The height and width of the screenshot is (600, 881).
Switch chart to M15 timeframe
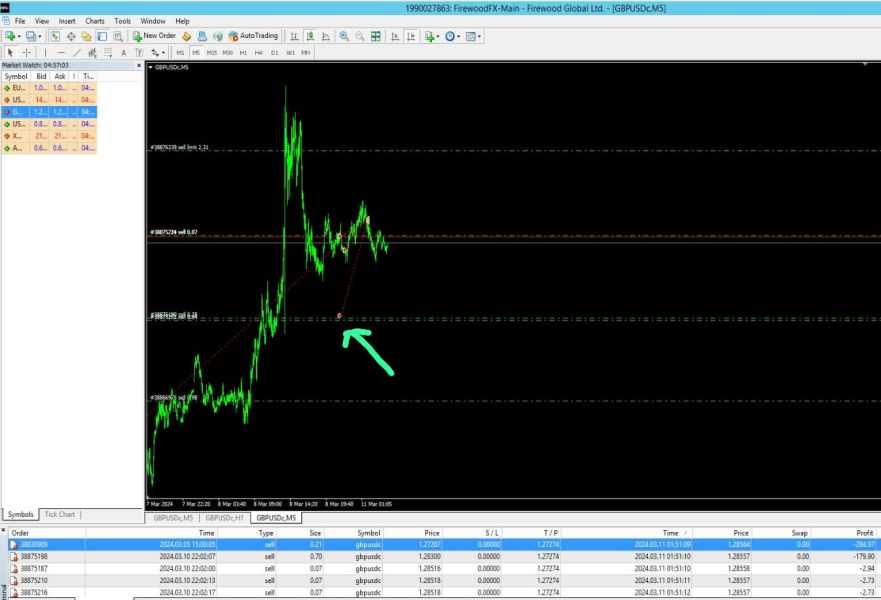[x=211, y=52]
